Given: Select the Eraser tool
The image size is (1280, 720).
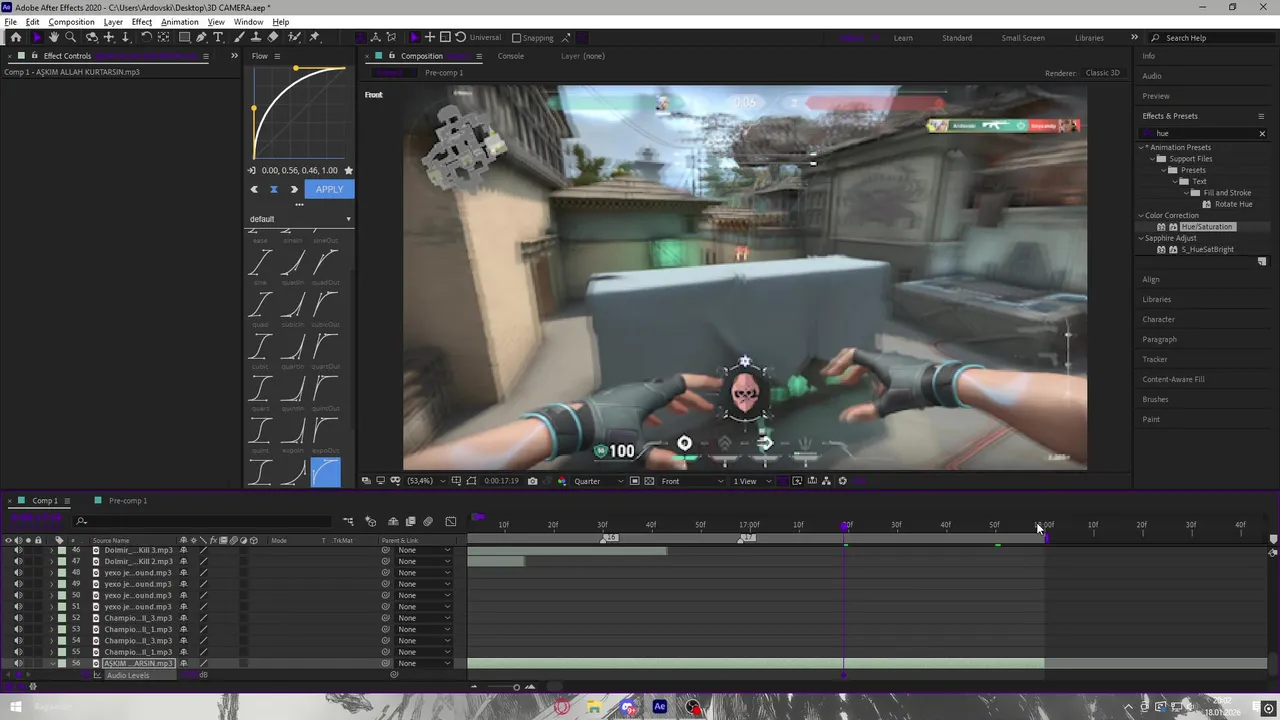Looking at the screenshot, I should coord(273,37).
